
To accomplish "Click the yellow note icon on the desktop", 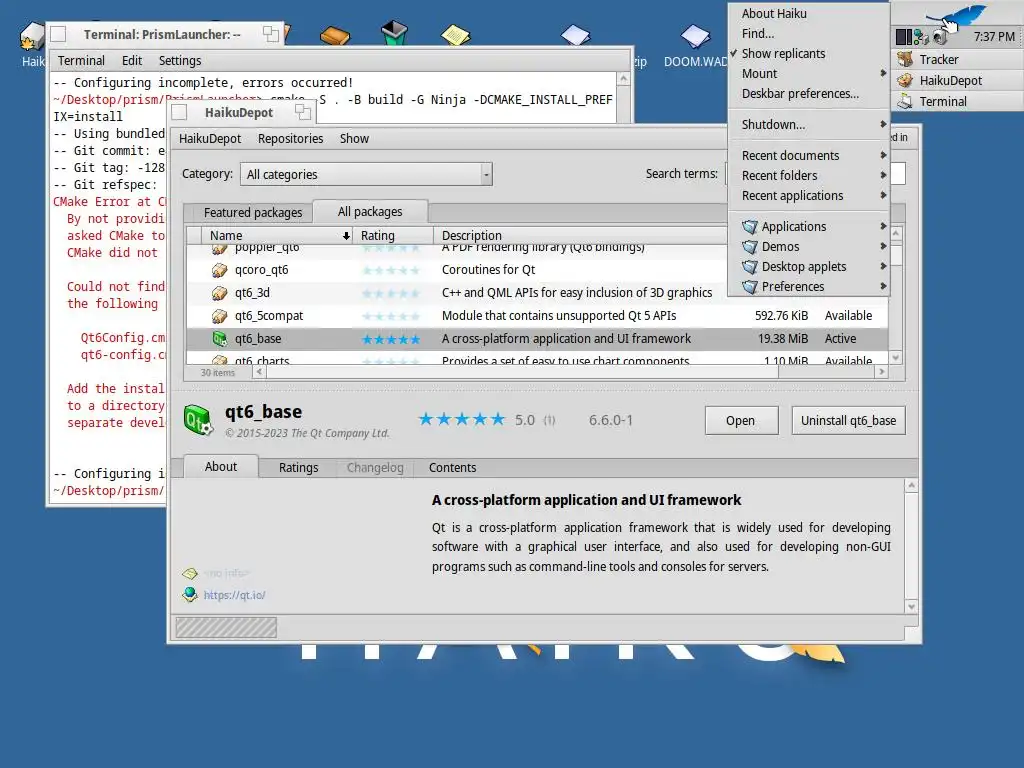I will coord(455,34).
